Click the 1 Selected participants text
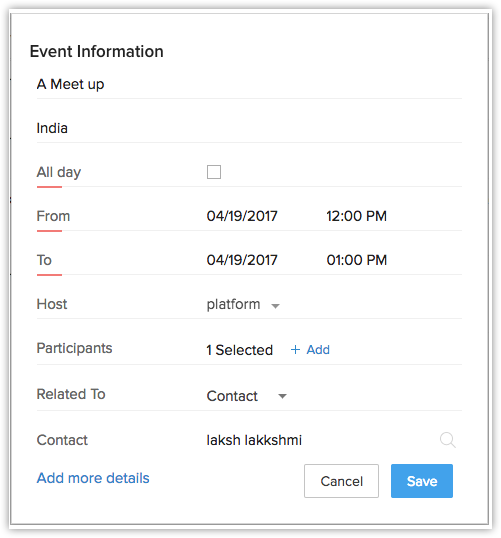501x538 pixels. [x=240, y=350]
